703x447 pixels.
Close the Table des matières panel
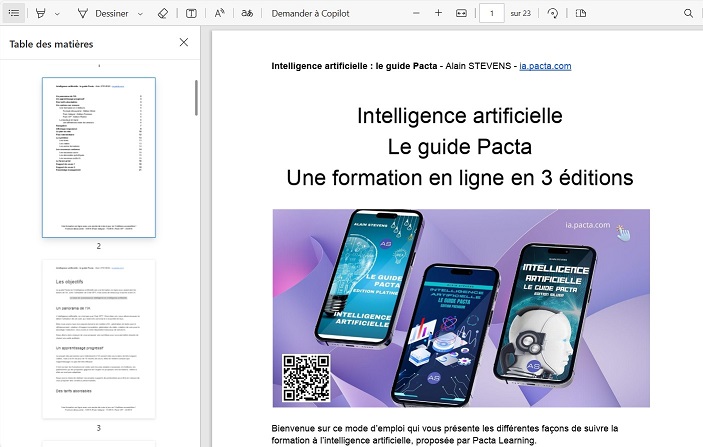[184, 42]
